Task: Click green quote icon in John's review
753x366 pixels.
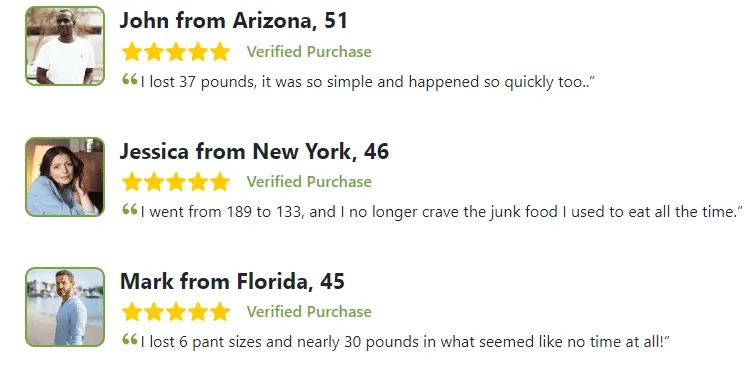Action: coord(130,79)
